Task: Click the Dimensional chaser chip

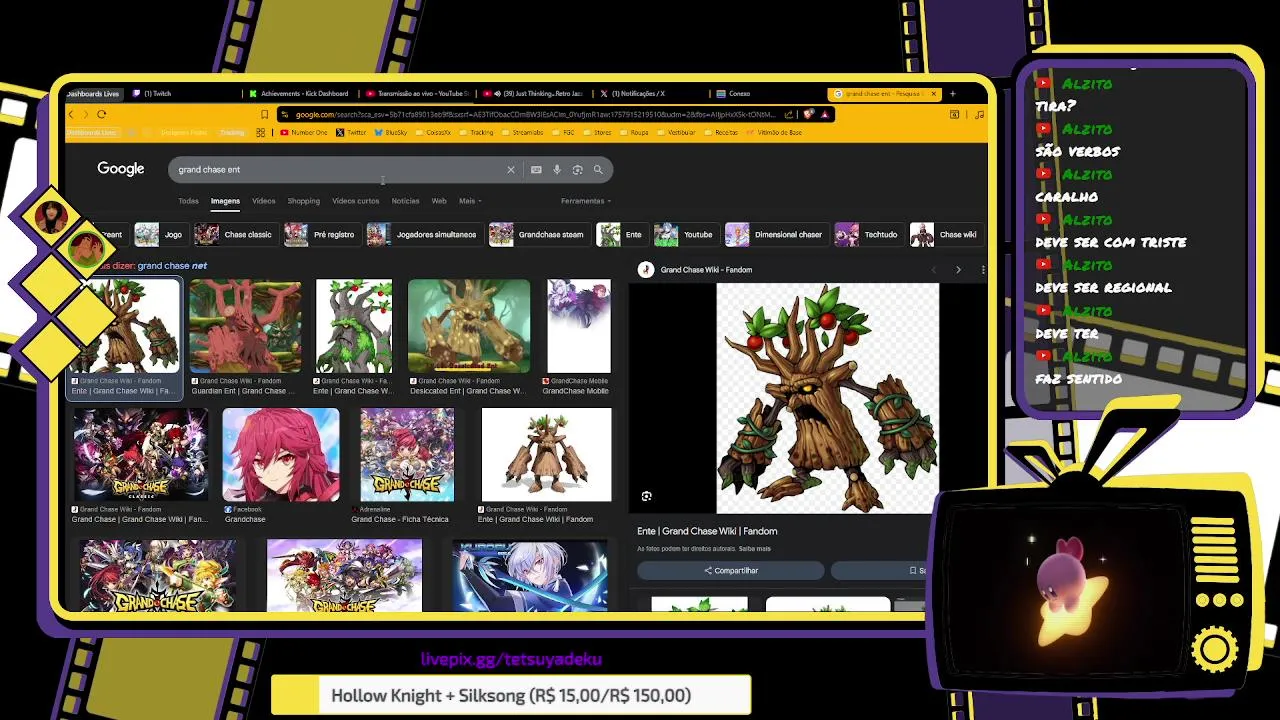Action: click(776, 235)
